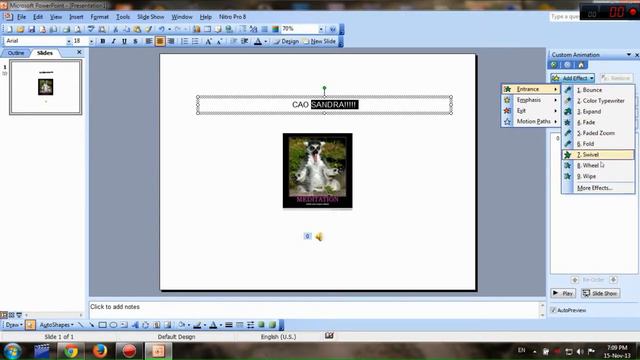Click the Fill Color bucket icon
Screen dimensions: 640x360
(182, 325)
